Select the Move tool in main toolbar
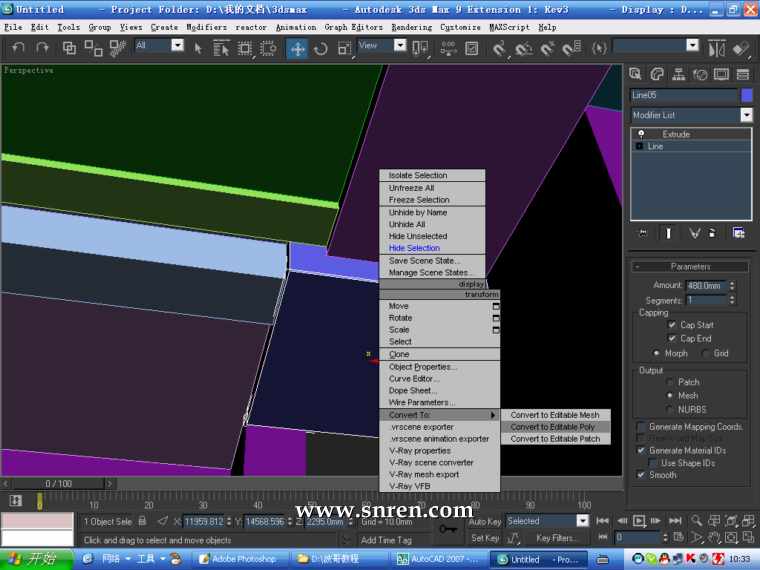This screenshot has width=760, height=570. (x=298, y=47)
